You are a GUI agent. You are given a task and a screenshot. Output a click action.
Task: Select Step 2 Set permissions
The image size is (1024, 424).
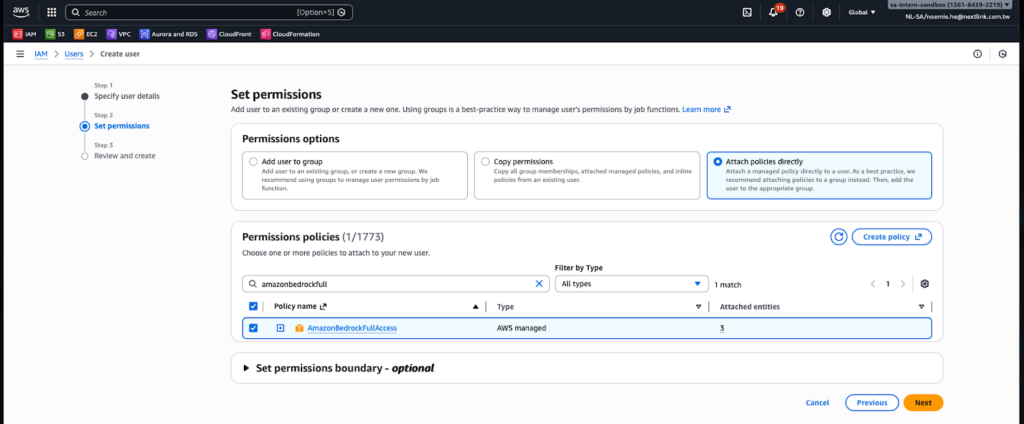[121, 126]
